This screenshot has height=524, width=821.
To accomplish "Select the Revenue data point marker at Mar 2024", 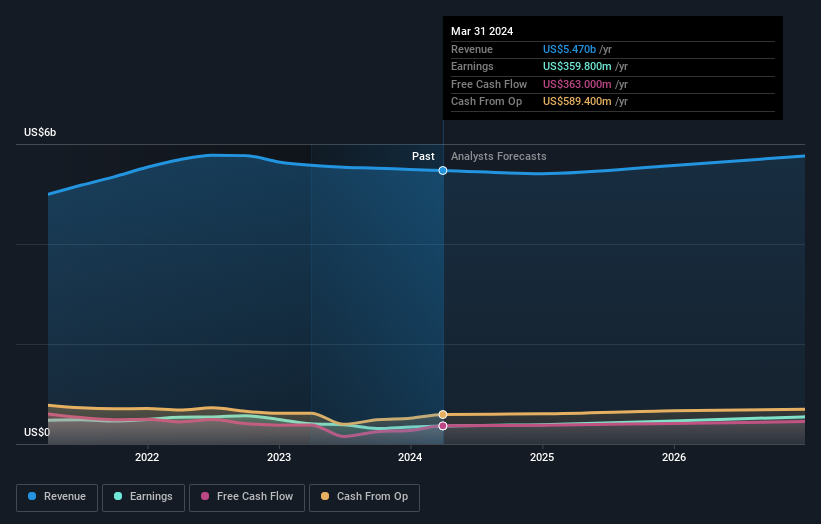I will click(443, 171).
